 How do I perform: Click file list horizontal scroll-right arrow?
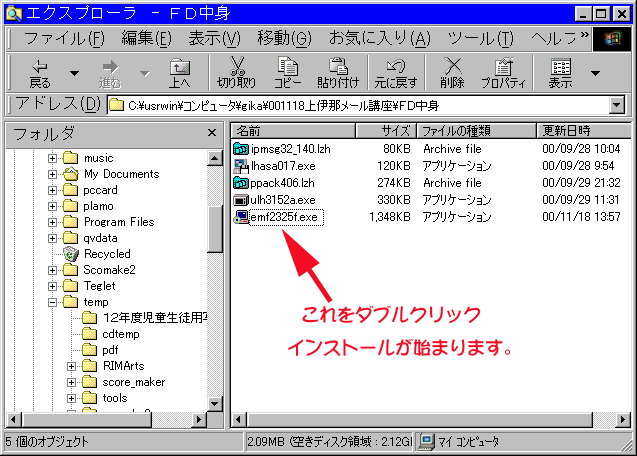point(623,419)
